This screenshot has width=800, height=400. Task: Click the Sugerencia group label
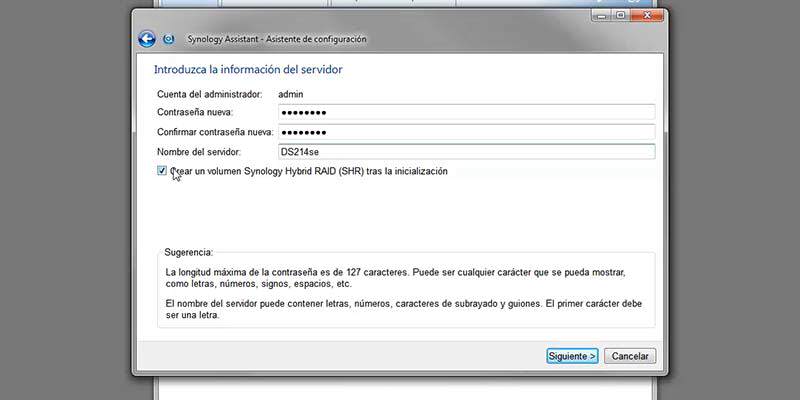pos(188,253)
